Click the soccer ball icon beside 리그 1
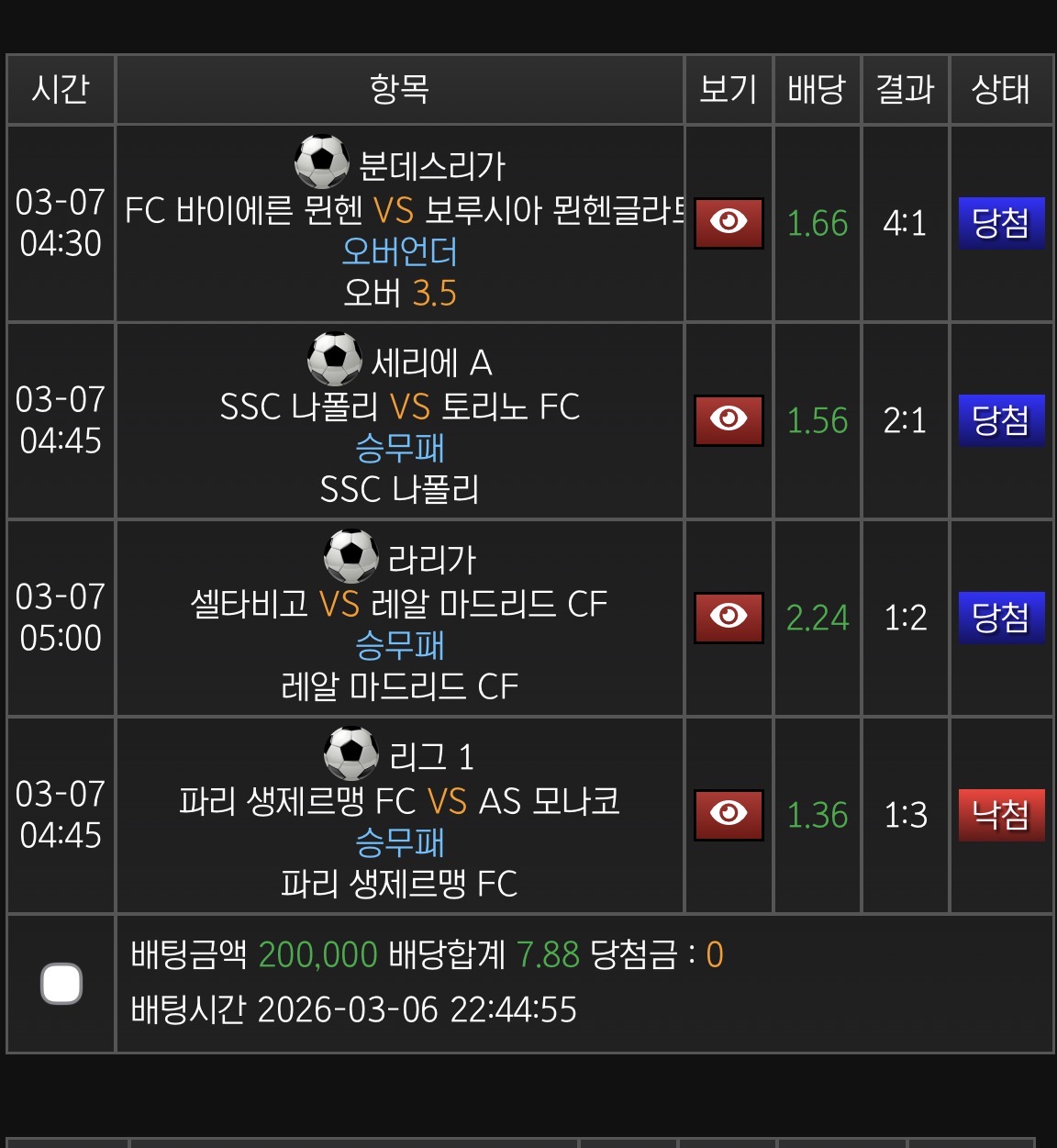This screenshot has width=1057, height=1148. [350, 753]
